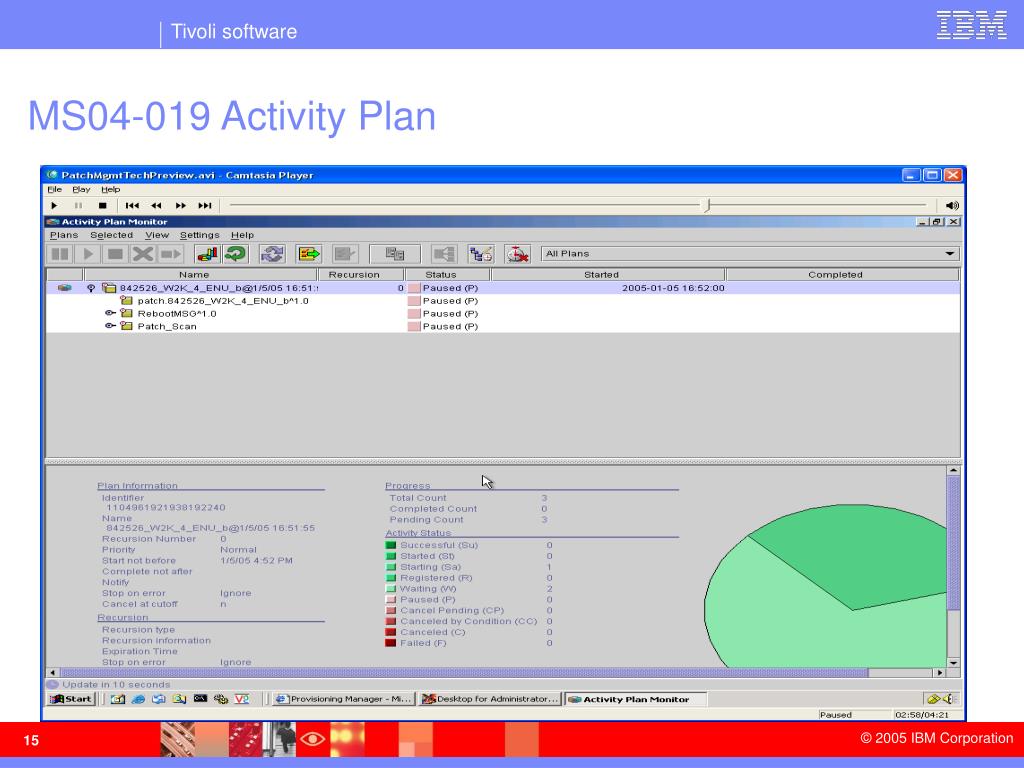Select the RebootMSG^1.0 row

click(503, 313)
